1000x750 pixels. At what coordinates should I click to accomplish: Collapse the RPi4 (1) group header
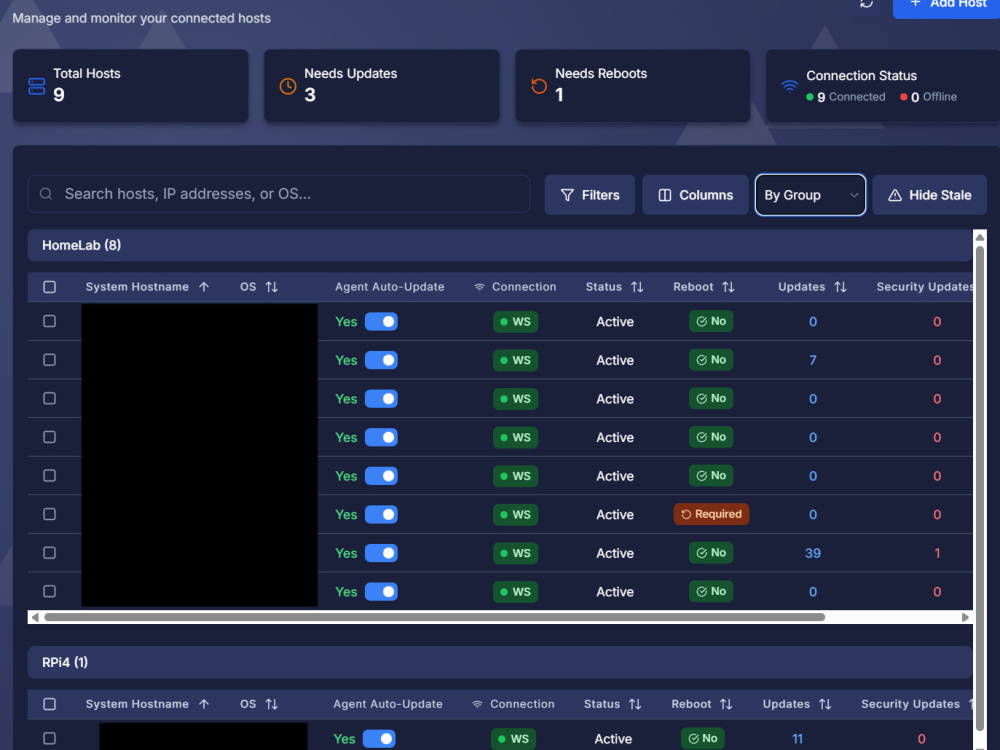[x=500, y=663]
